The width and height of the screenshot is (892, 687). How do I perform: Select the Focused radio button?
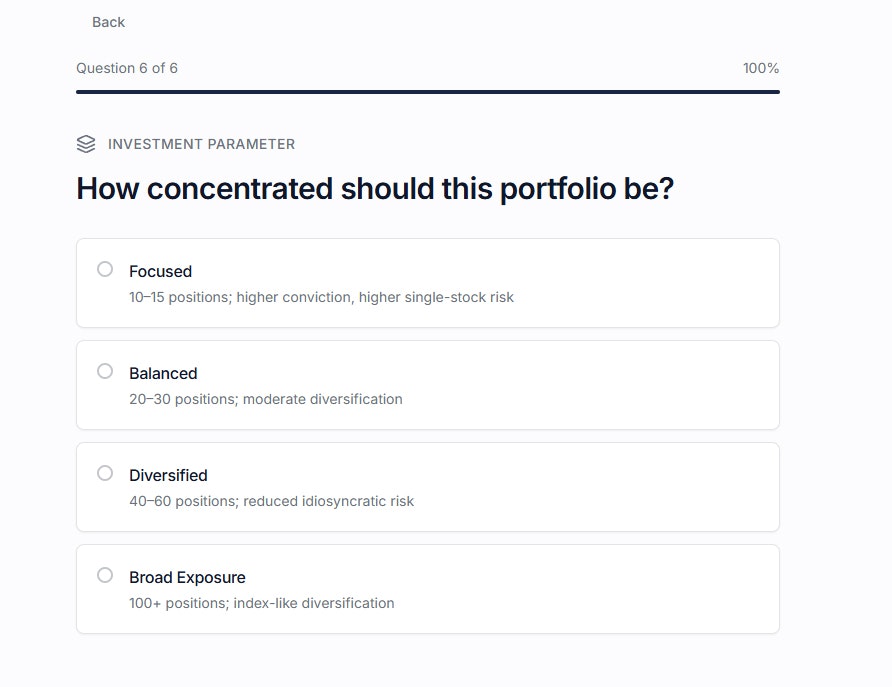coord(105,269)
